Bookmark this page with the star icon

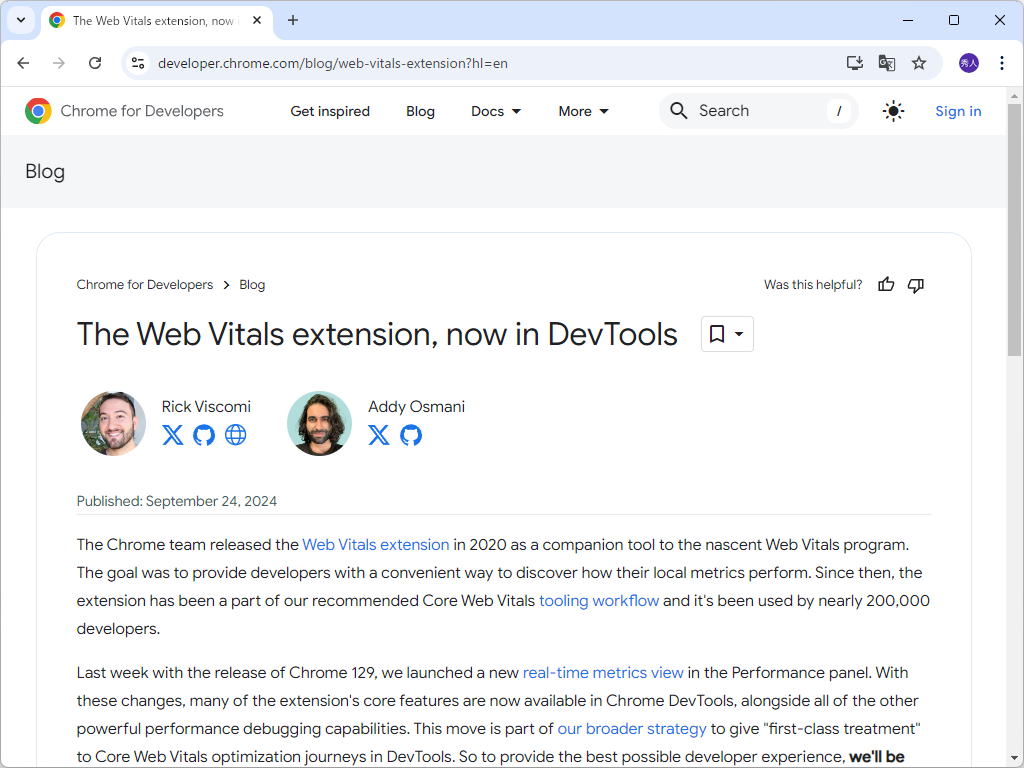pos(919,62)
